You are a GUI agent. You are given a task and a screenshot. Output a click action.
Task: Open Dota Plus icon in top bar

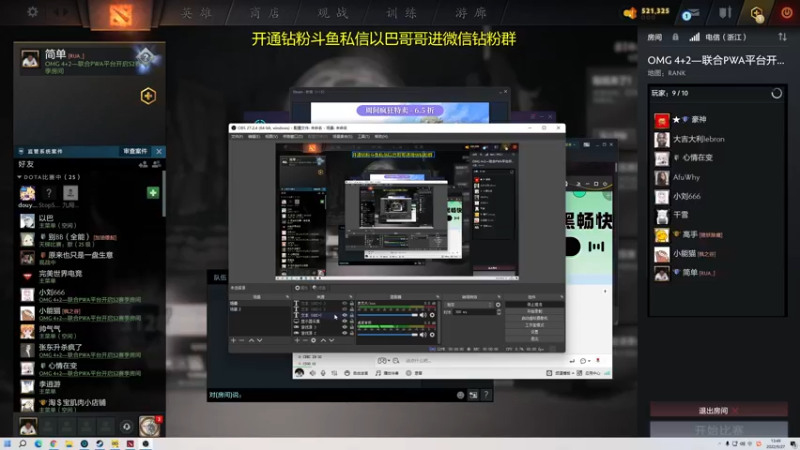[x=757, y=14]
